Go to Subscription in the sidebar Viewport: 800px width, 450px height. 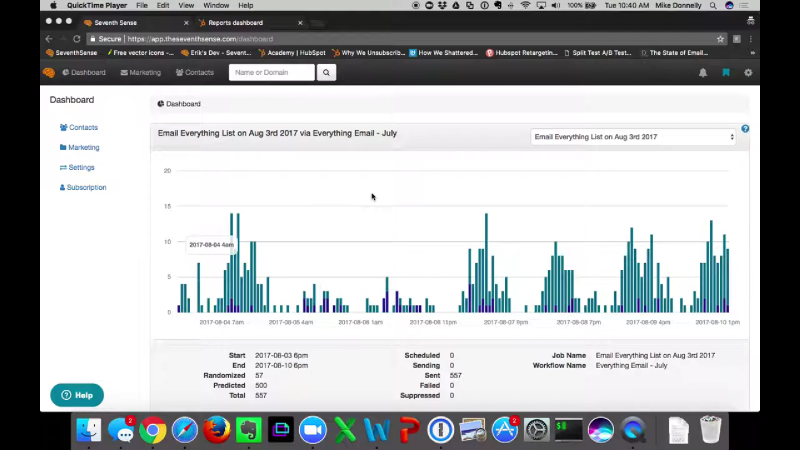(x=83, y=187)
